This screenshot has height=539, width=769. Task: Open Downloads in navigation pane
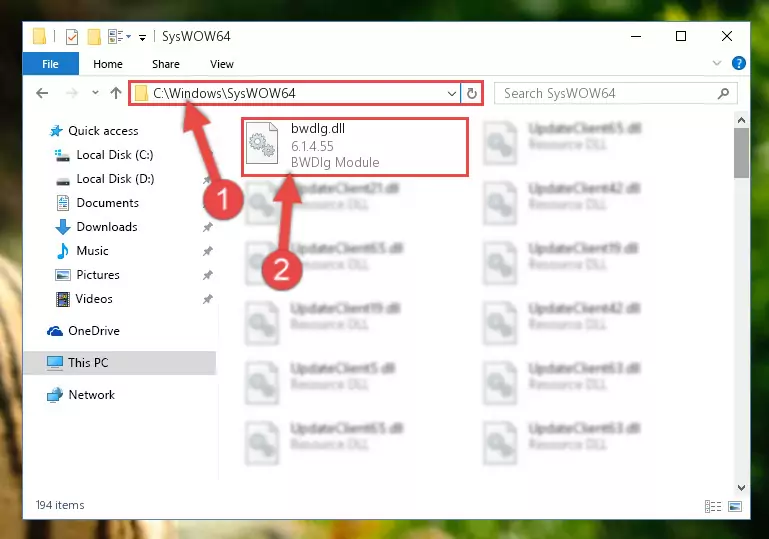(x=106, y=227)
